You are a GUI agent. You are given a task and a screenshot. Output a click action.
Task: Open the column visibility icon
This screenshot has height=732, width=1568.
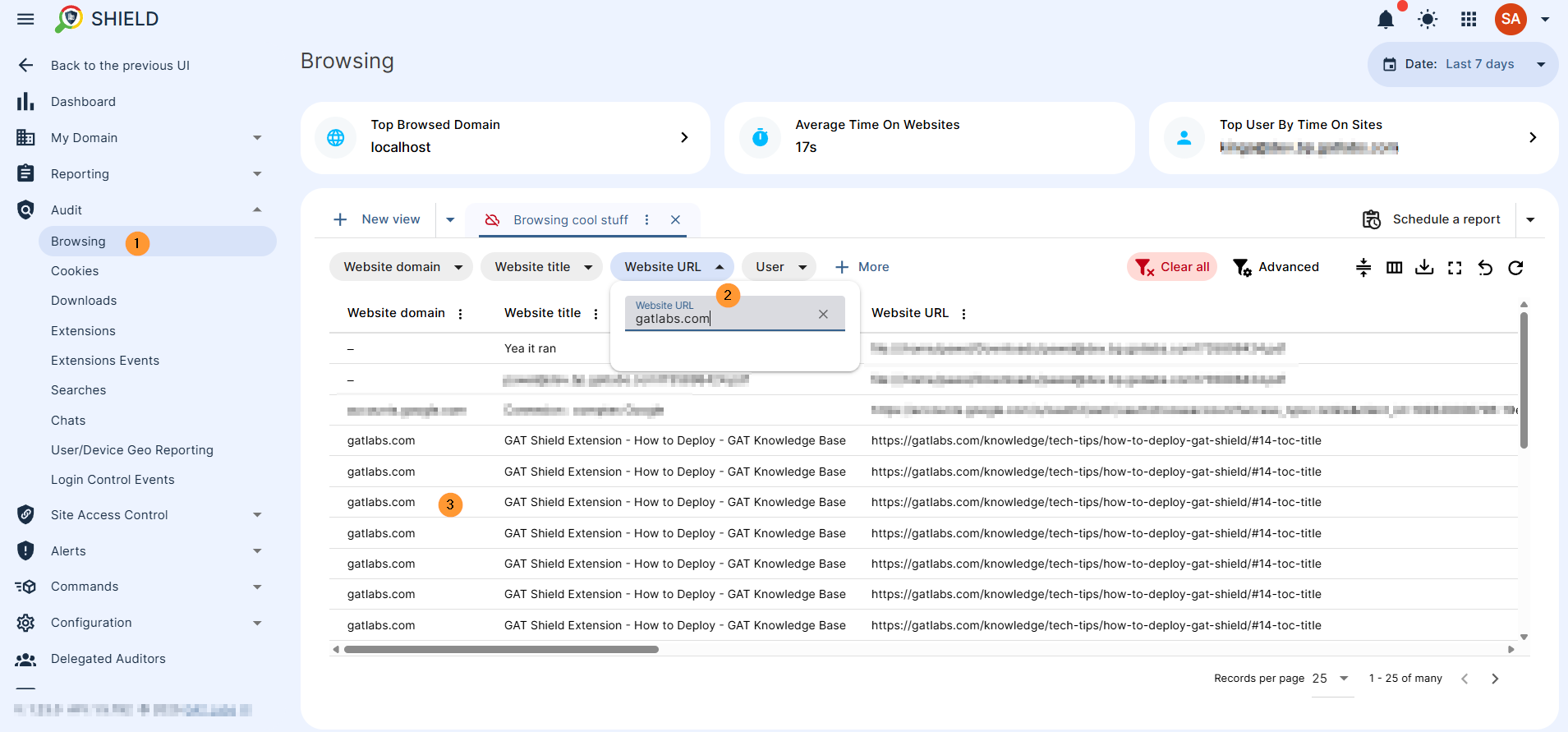tap(1394, 267)
